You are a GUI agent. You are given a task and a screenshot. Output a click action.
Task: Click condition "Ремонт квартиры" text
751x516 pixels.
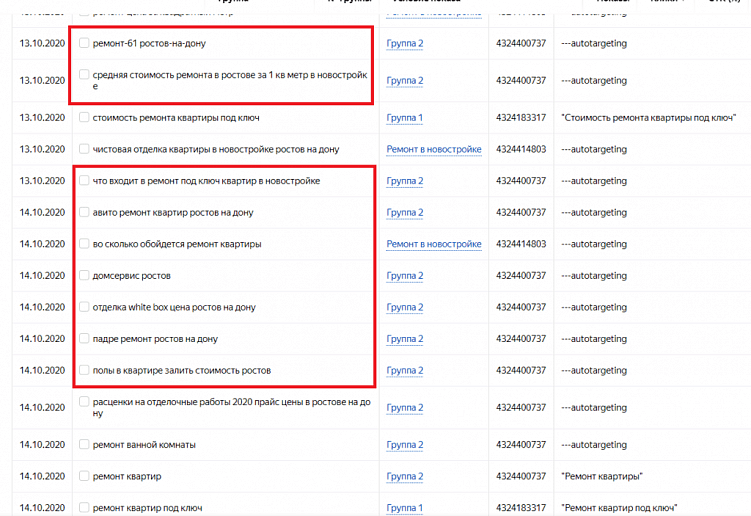pos(602,477)
